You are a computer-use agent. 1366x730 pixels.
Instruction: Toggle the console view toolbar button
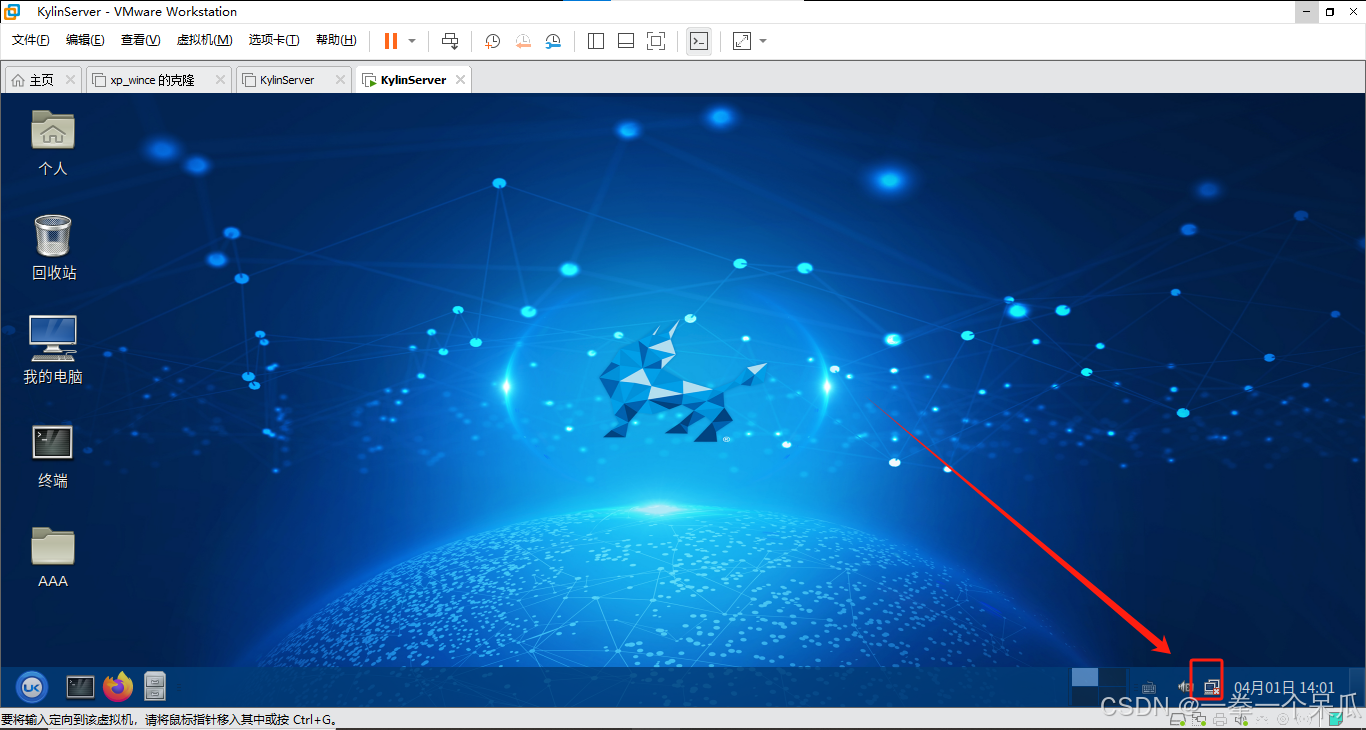[699, 41]
